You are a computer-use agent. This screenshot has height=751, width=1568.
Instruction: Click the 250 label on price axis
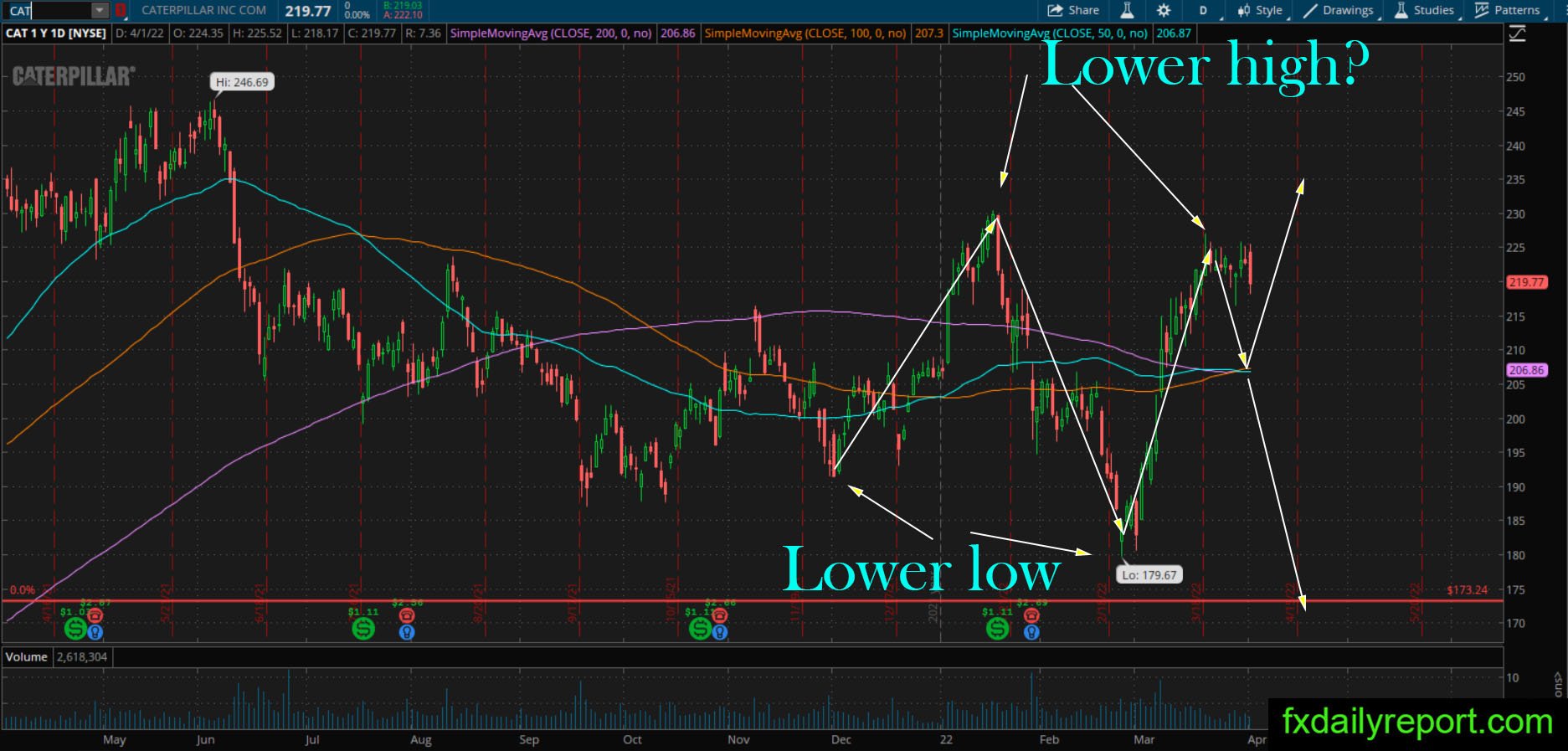tap(1515, 77)
